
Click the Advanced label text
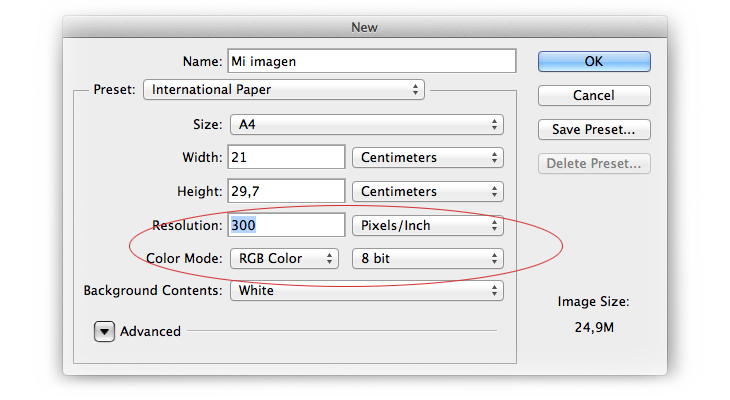click(150, 332)
